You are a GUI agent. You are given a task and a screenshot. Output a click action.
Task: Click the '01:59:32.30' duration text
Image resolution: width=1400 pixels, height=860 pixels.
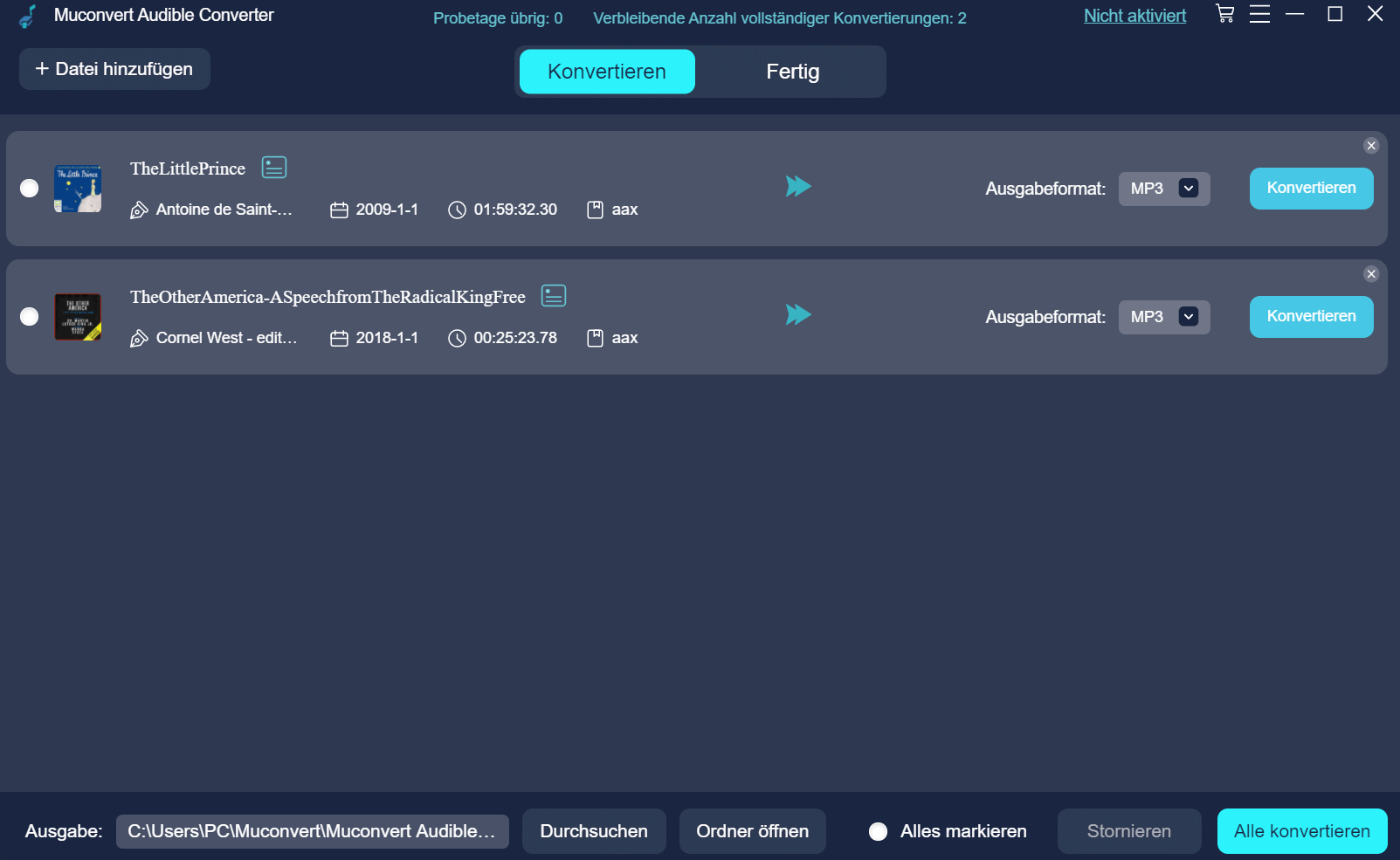coord(515,210)
